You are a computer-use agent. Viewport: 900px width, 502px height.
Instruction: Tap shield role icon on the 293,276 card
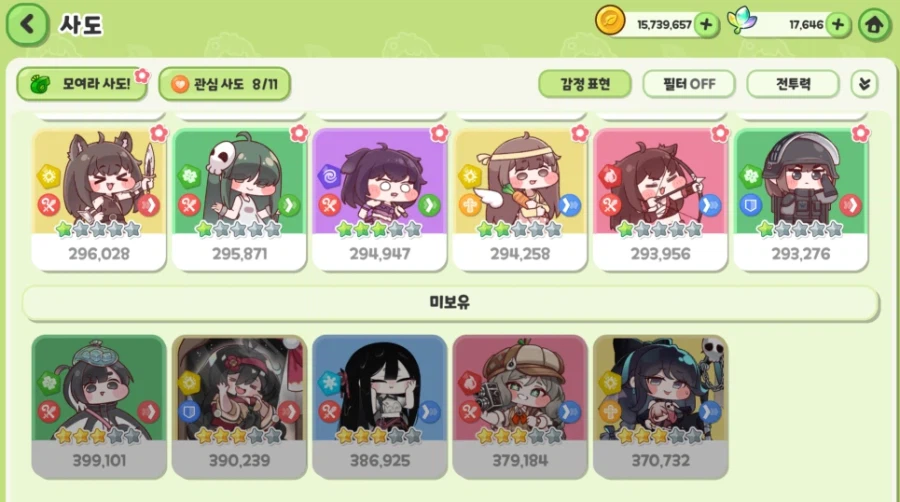point(751,205)
